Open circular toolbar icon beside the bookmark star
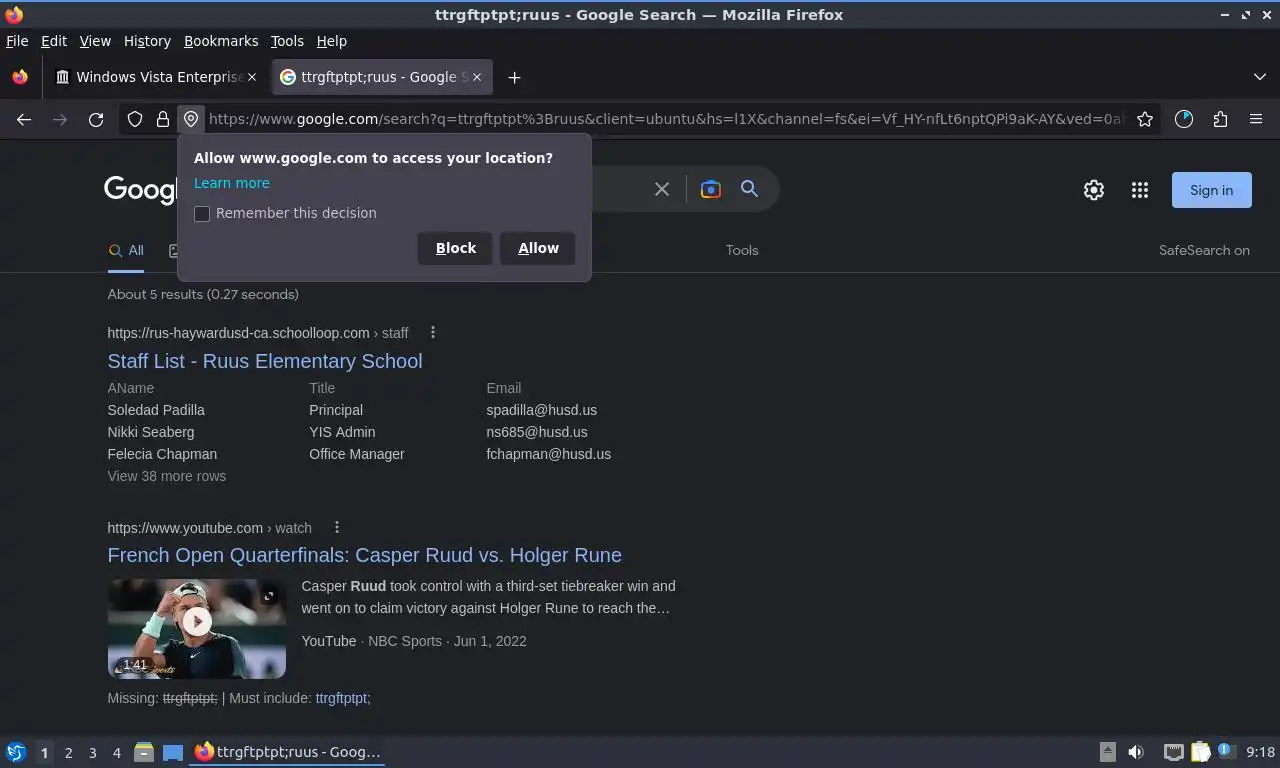The height and width of the screenshot is (768, 1280). point(1184,119)
